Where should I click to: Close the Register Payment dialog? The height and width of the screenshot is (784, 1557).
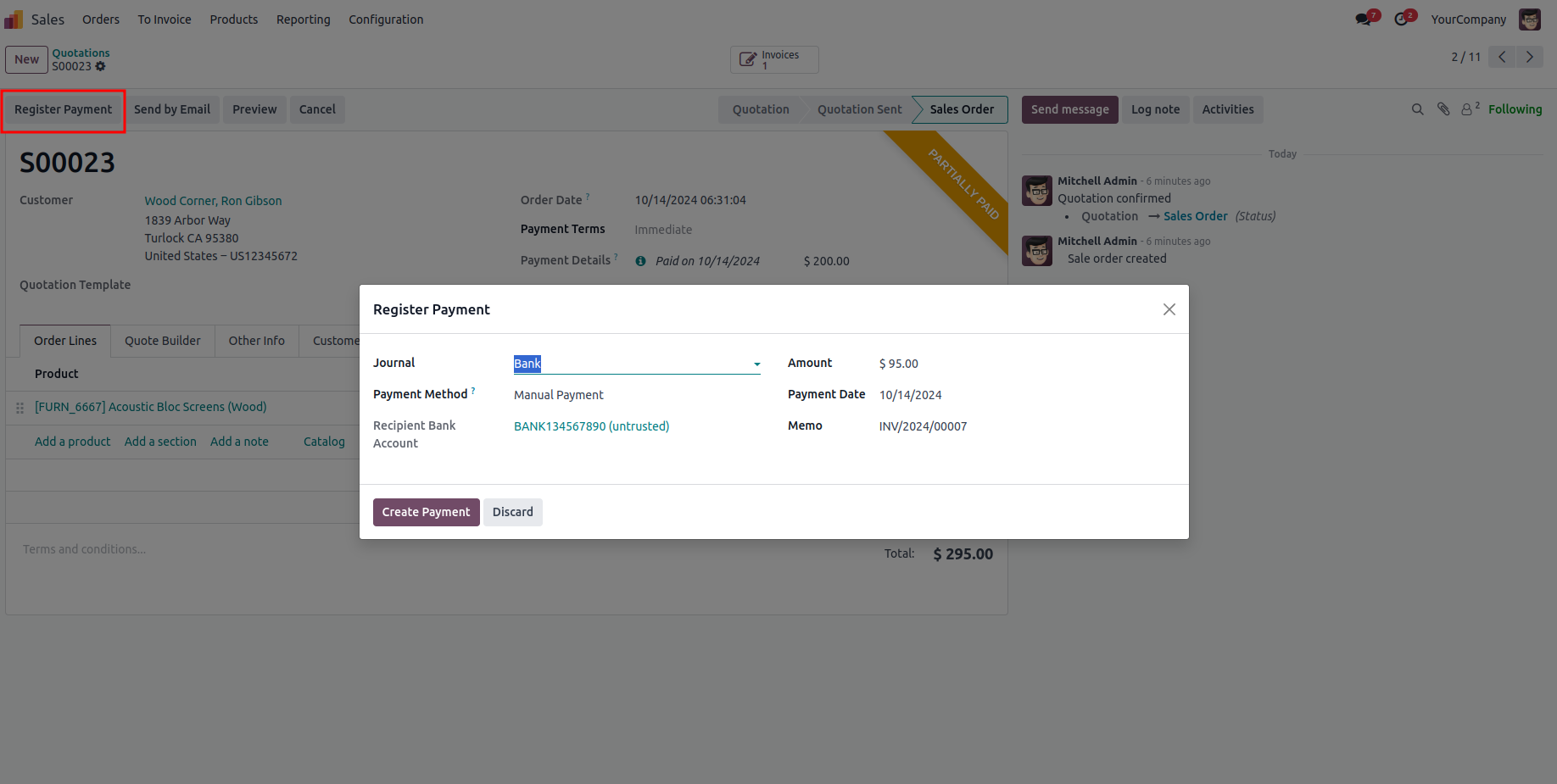1169,309
